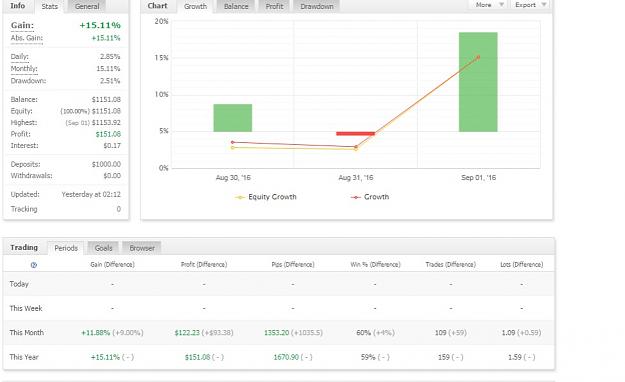
Task: Click the Gain label in Info panel
Action: click(22, 26)
